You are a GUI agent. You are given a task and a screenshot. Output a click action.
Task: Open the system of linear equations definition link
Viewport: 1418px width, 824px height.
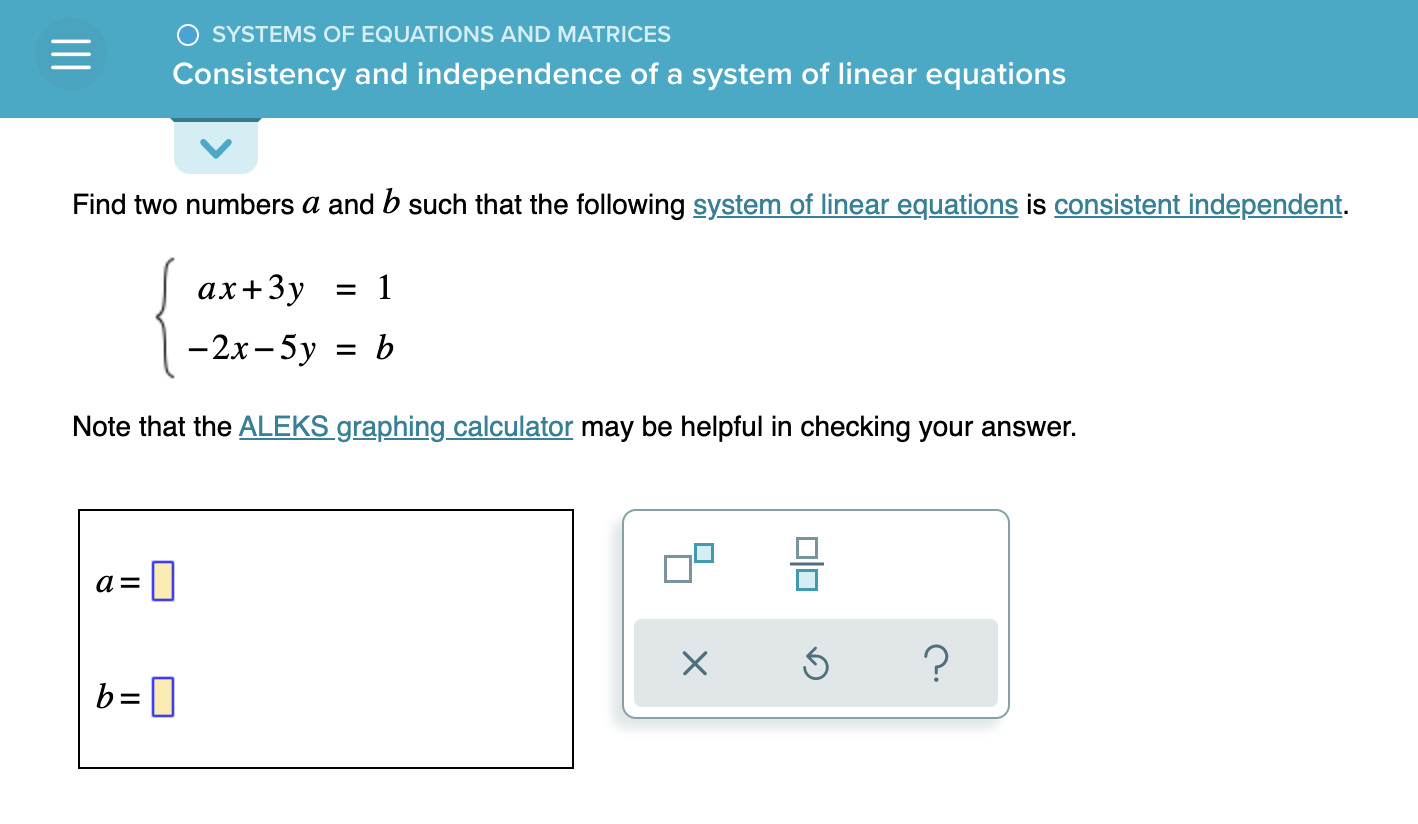coord(855,205)
